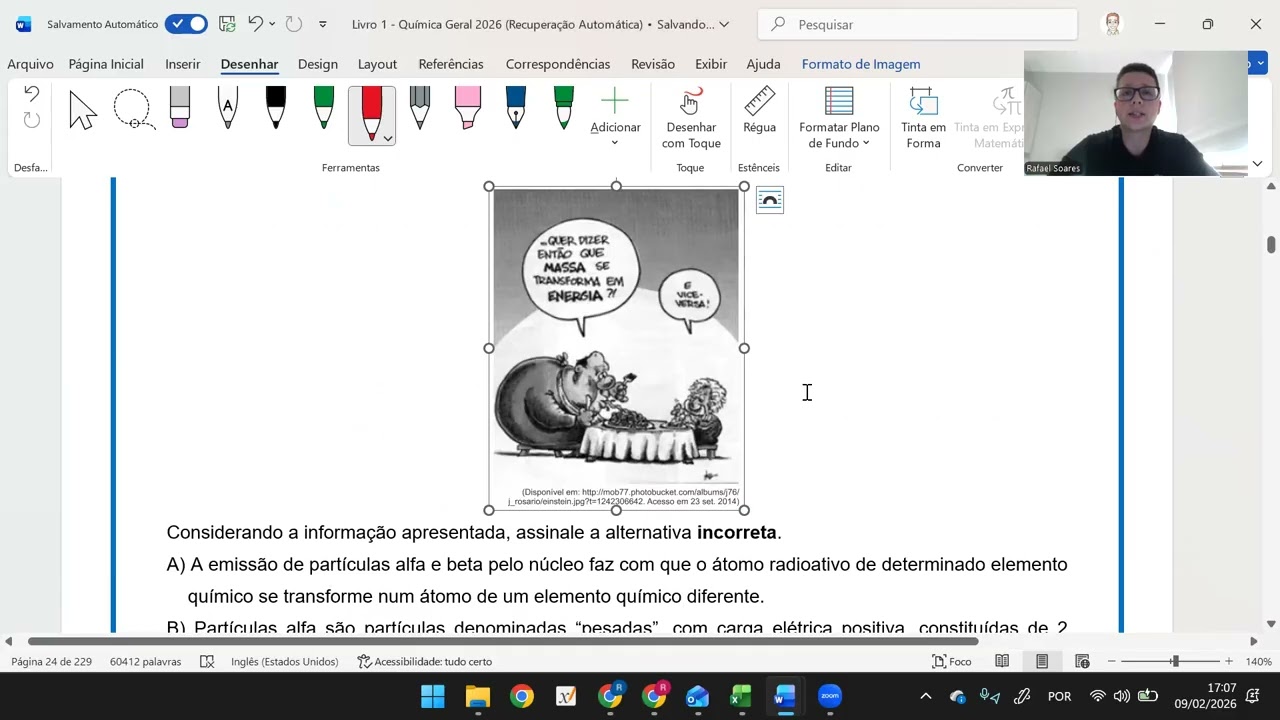Select the arrow selection tool

point(83,110)
